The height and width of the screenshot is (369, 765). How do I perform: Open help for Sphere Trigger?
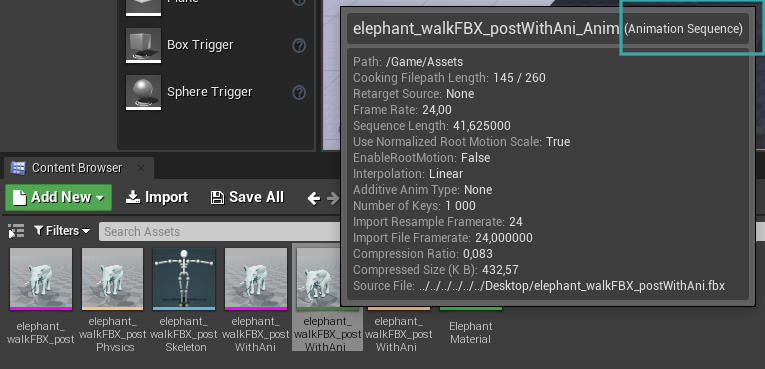coord(299,92)
